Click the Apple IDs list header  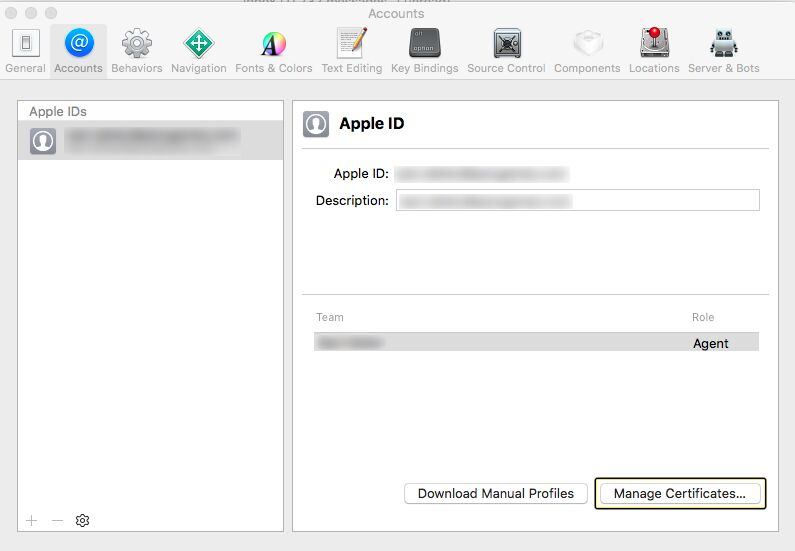(58, 112)
